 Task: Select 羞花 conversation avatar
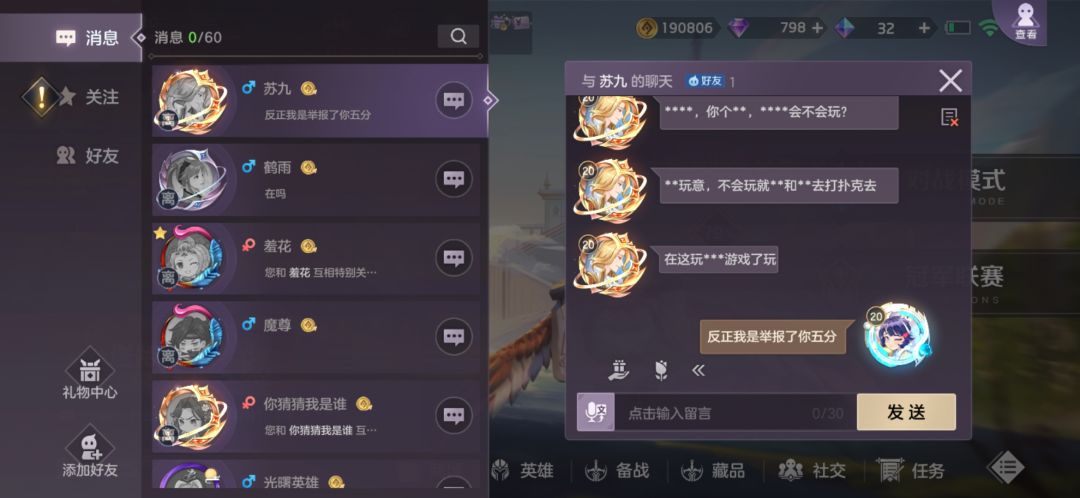[191, 259]
